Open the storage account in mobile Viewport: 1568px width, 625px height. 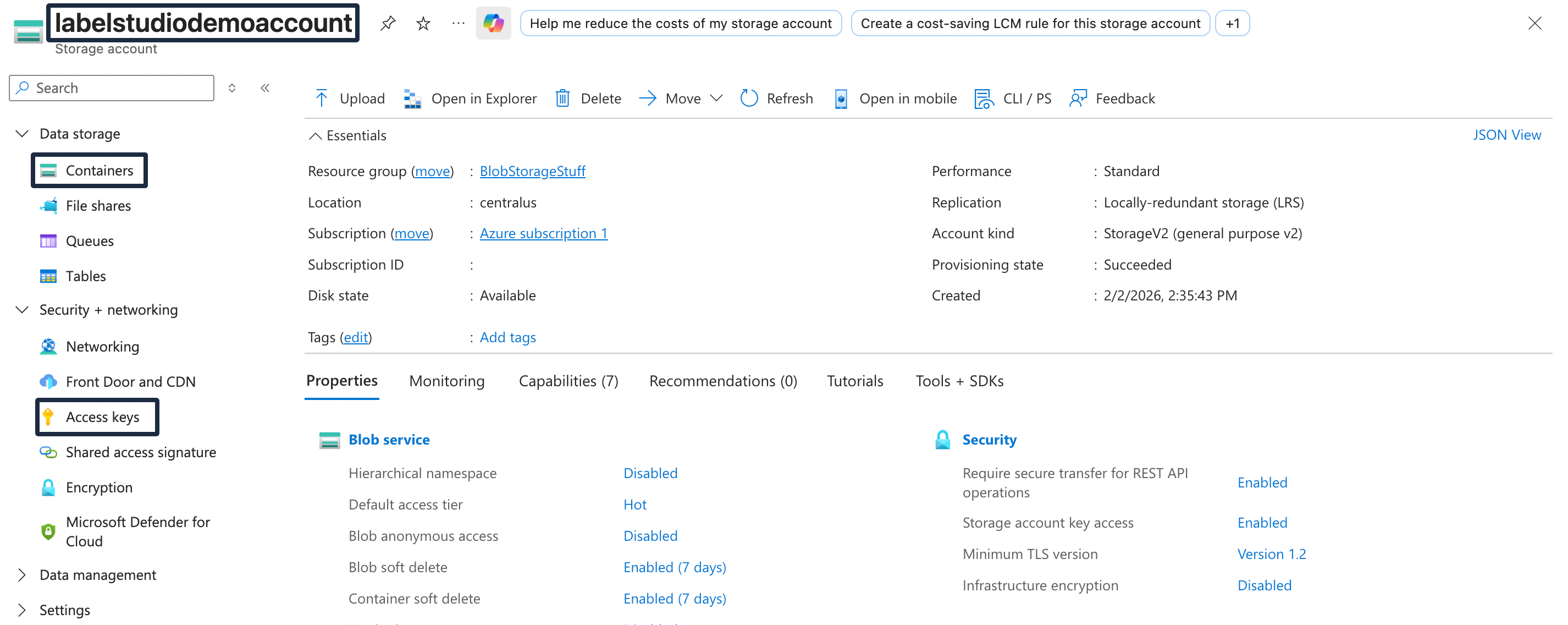point(895,98)
